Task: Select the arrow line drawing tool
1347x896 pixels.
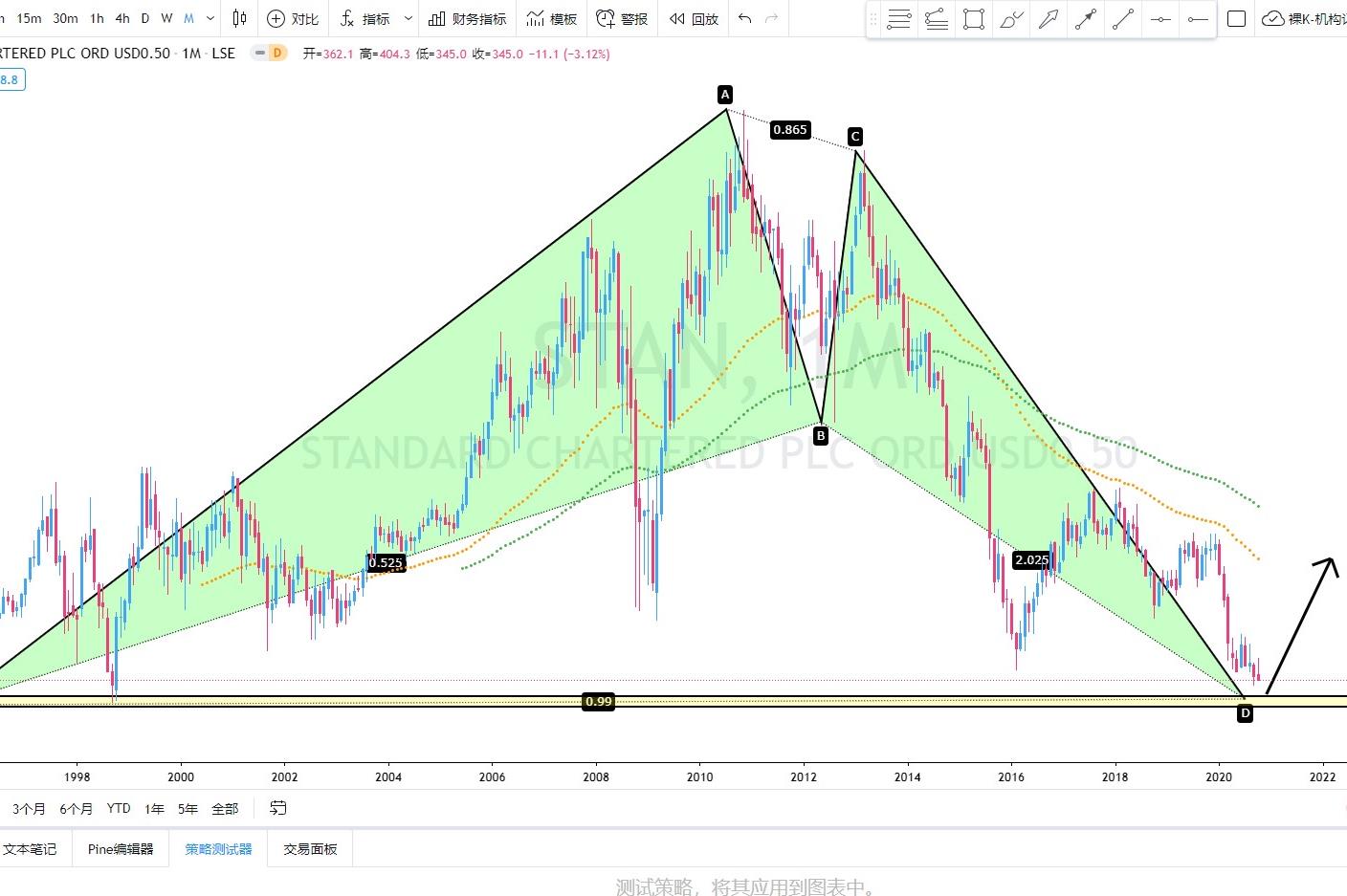Action: [x=1086, y=19]
